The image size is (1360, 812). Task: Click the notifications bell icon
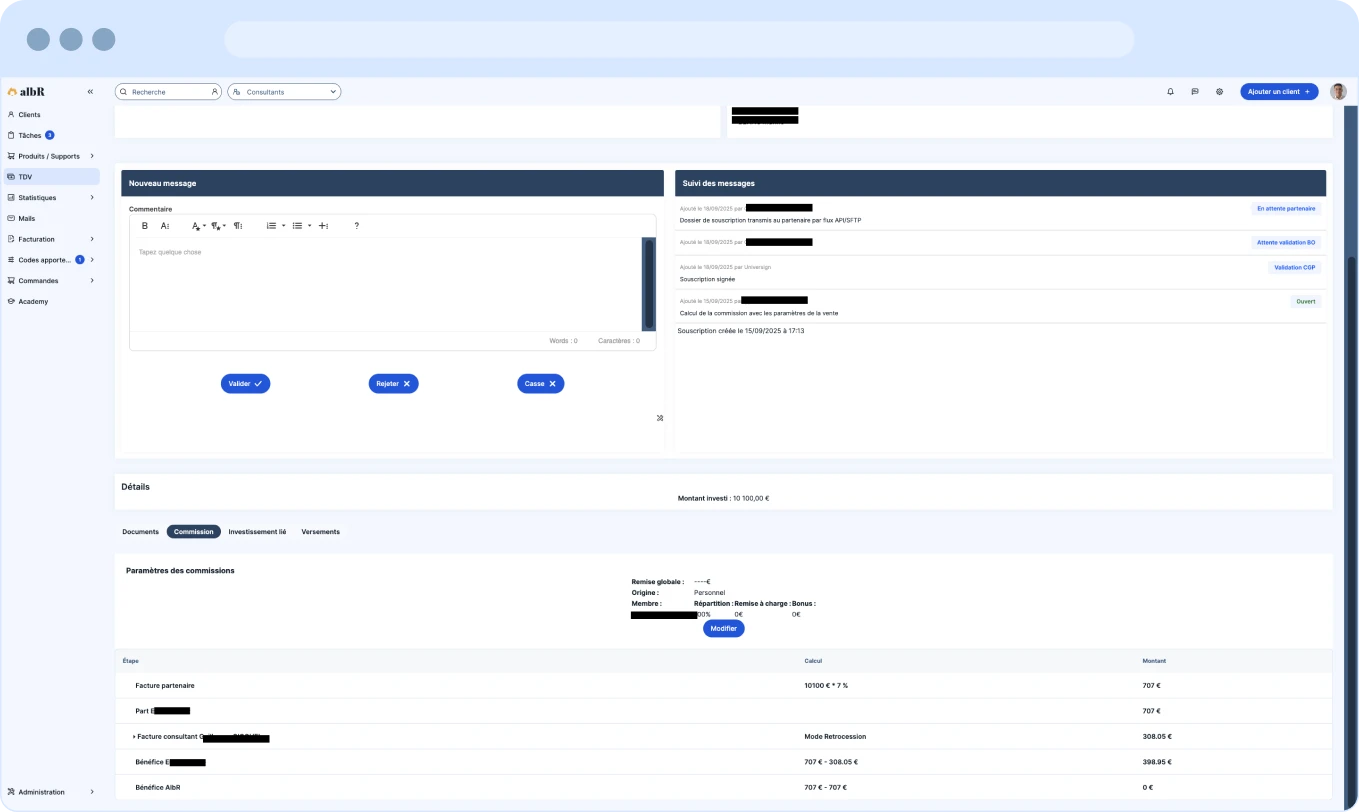(x=1170, y=92)
